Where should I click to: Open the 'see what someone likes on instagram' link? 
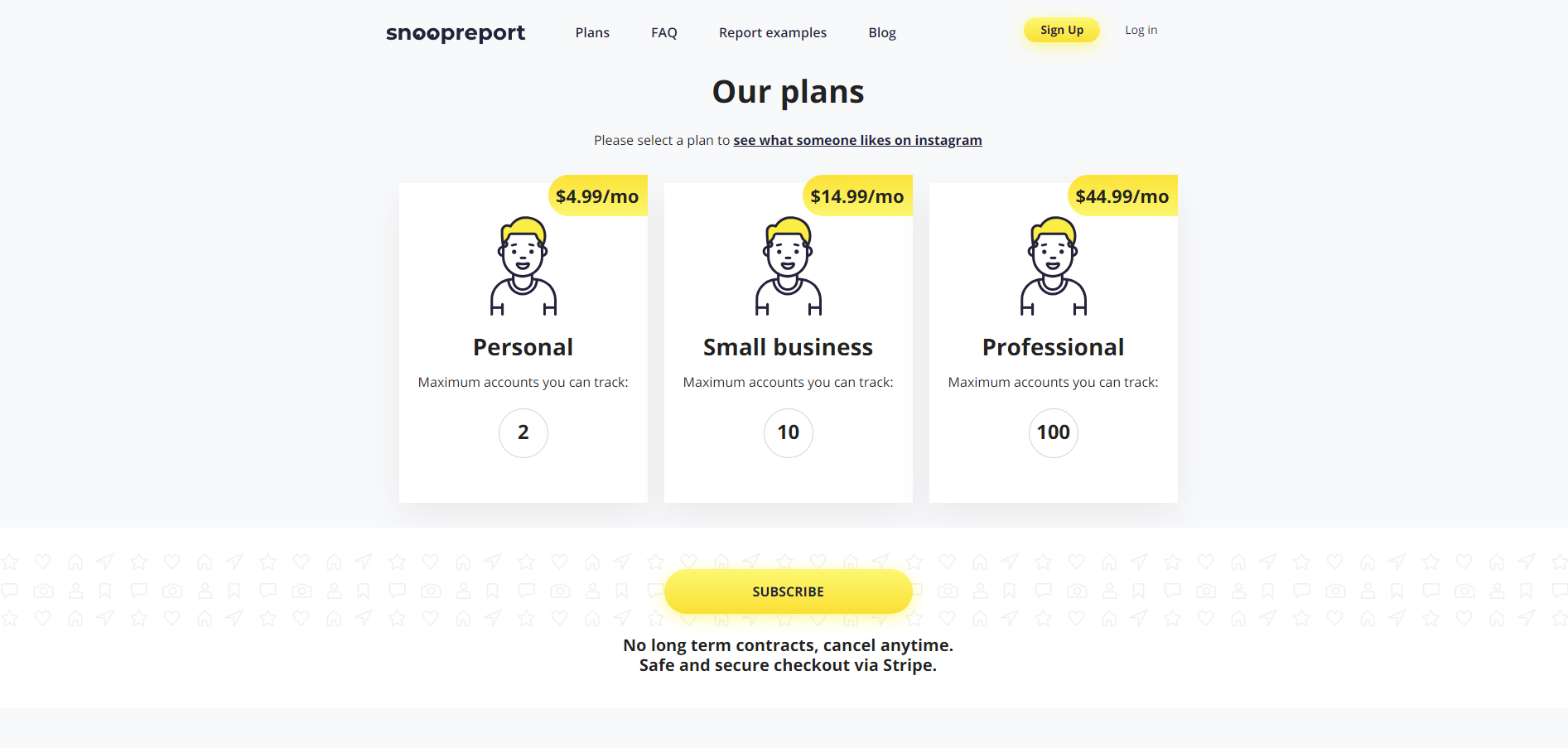[x=857, y=139]
